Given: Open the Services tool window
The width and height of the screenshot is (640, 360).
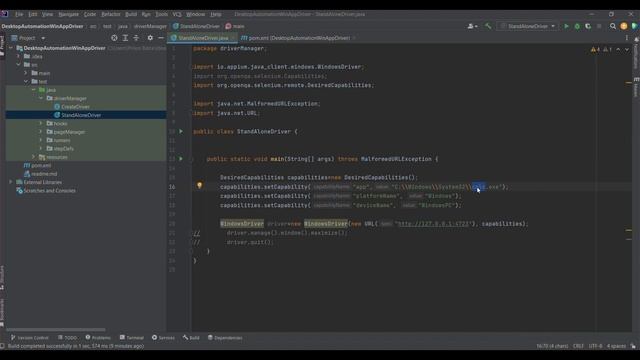Looking at the screenshot, I should pos(163,338).
